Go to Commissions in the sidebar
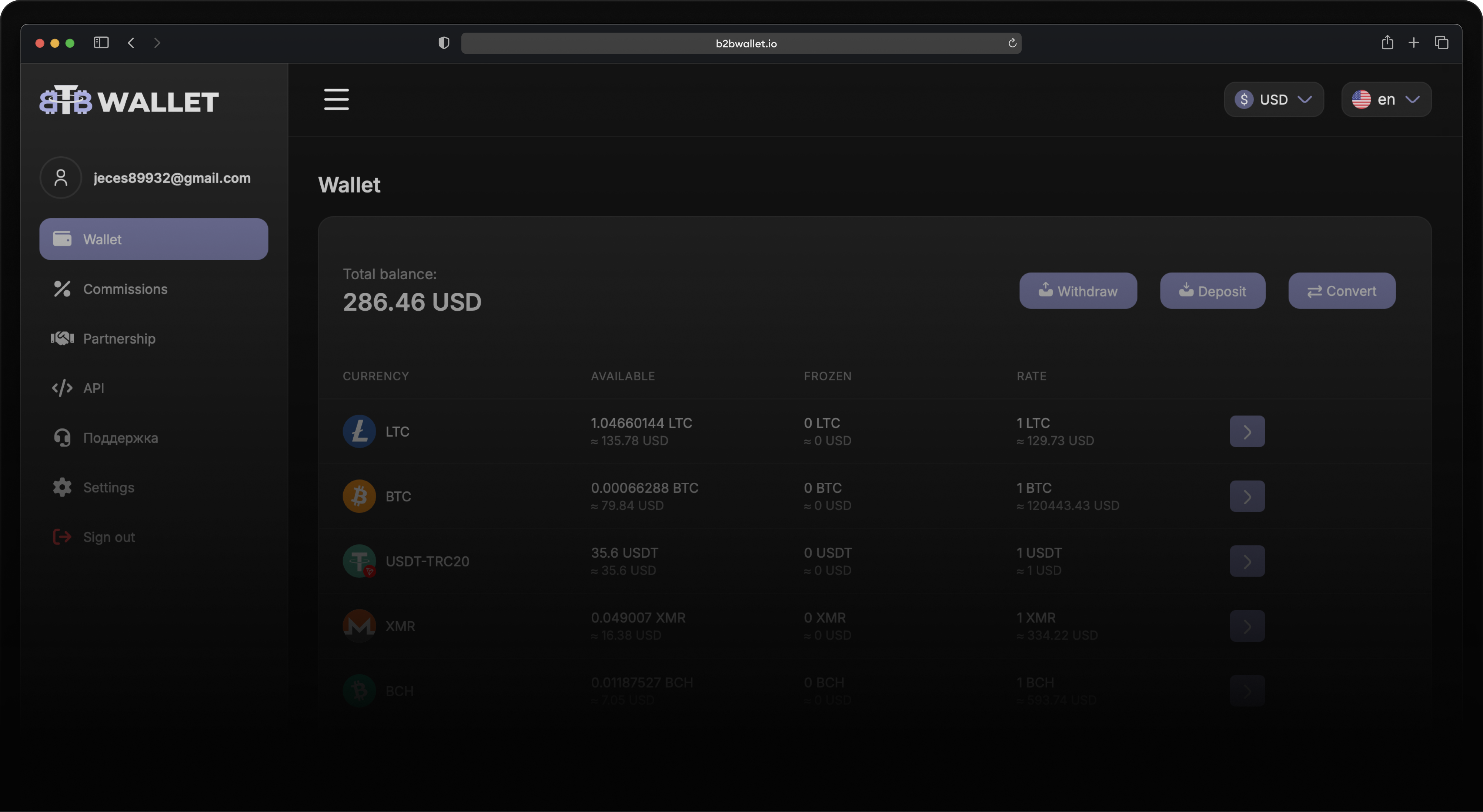The height and width of the screenshot is (812, 1483). 125,289
